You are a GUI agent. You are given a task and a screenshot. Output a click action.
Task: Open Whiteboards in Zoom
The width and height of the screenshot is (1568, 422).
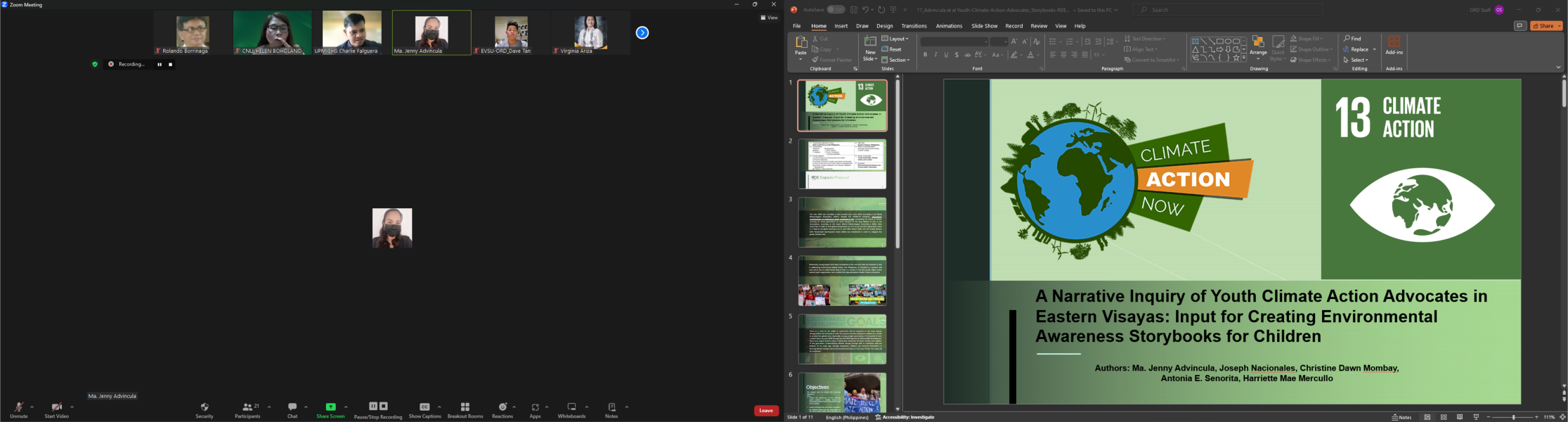click(571, 411)
